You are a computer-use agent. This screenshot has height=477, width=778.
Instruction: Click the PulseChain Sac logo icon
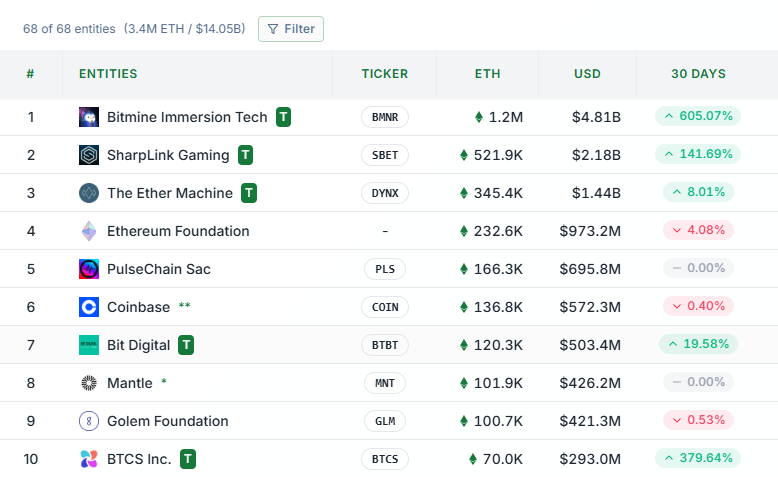coord(89,269)
